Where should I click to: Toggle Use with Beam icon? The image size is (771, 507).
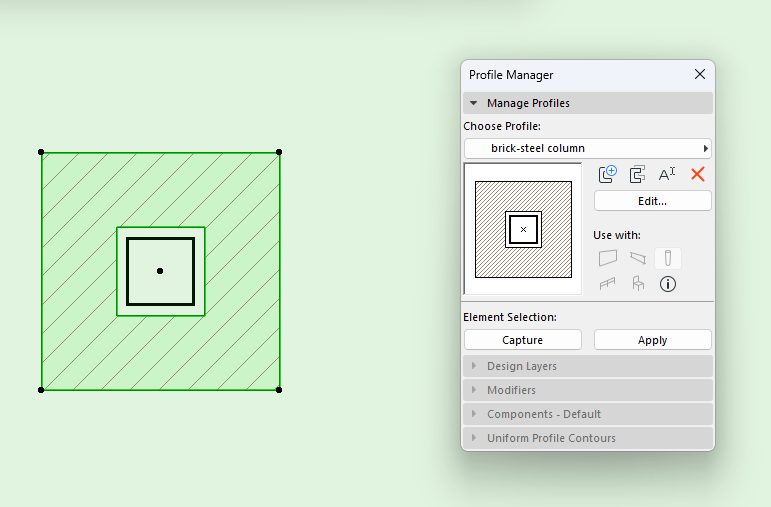638,258
